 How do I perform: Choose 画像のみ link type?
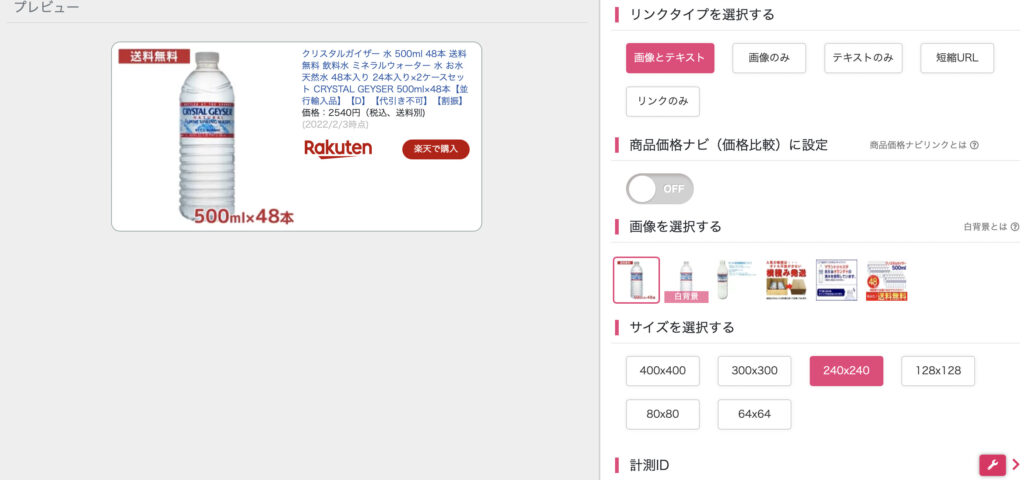tap(769, 58)
